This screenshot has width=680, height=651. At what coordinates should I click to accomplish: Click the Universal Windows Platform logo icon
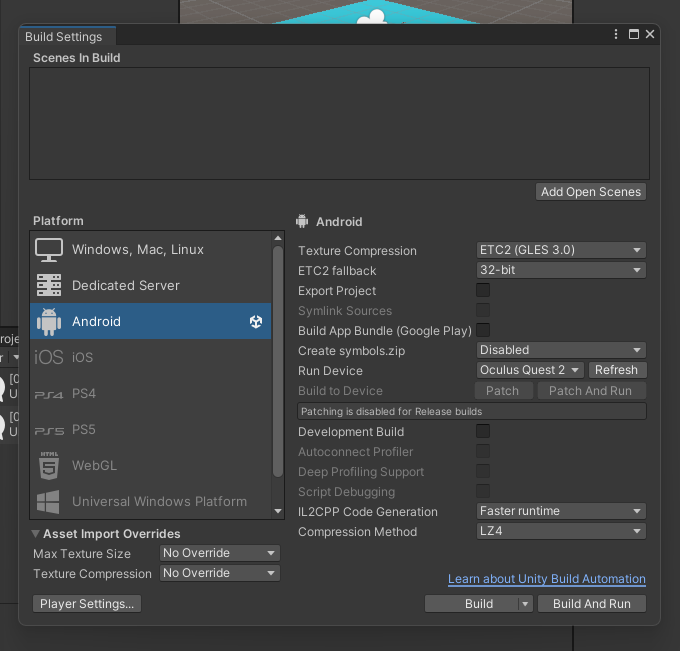coord(48,502)
